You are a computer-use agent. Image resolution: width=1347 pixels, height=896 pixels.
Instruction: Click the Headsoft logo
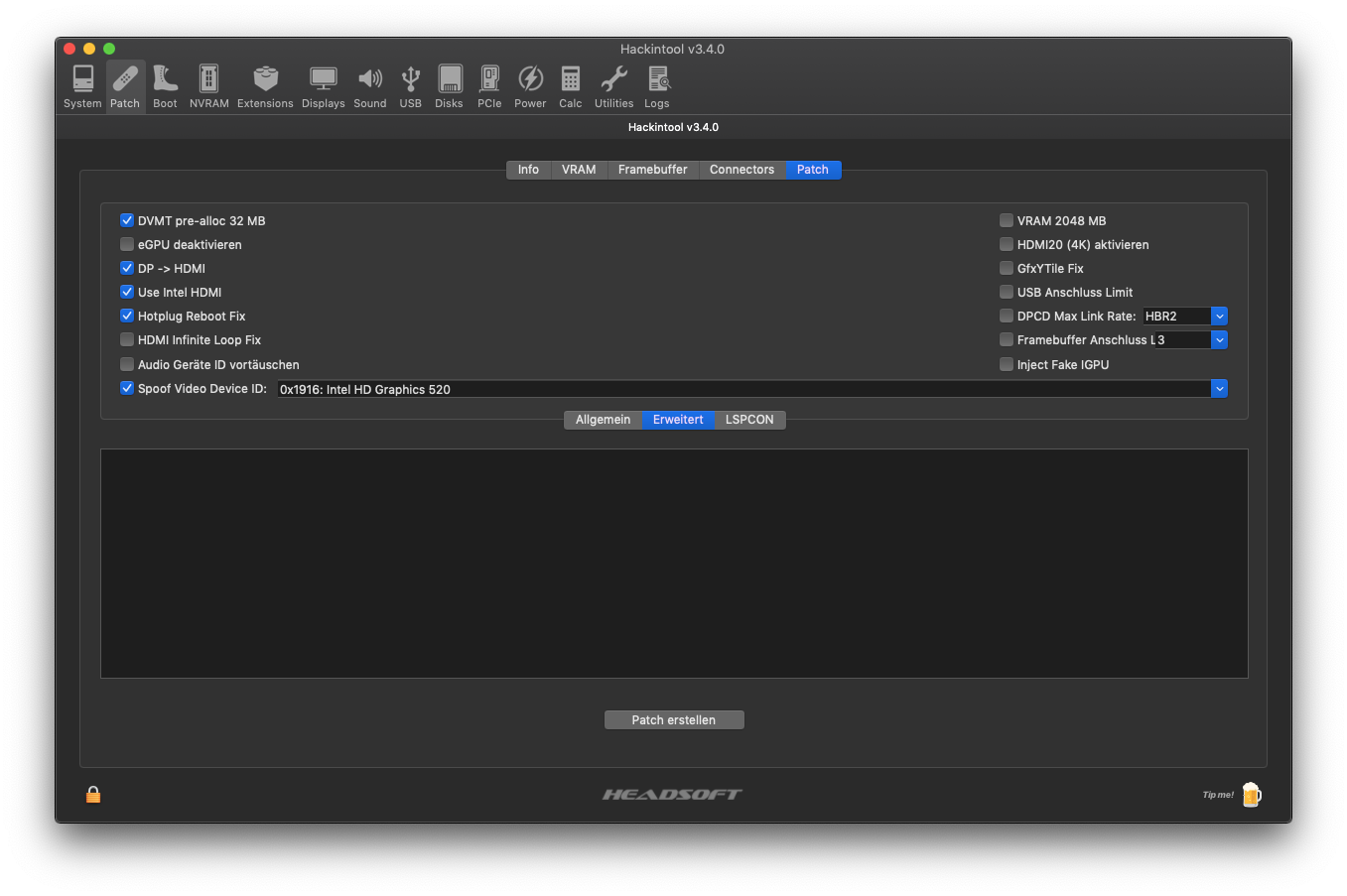coord(672,794)
